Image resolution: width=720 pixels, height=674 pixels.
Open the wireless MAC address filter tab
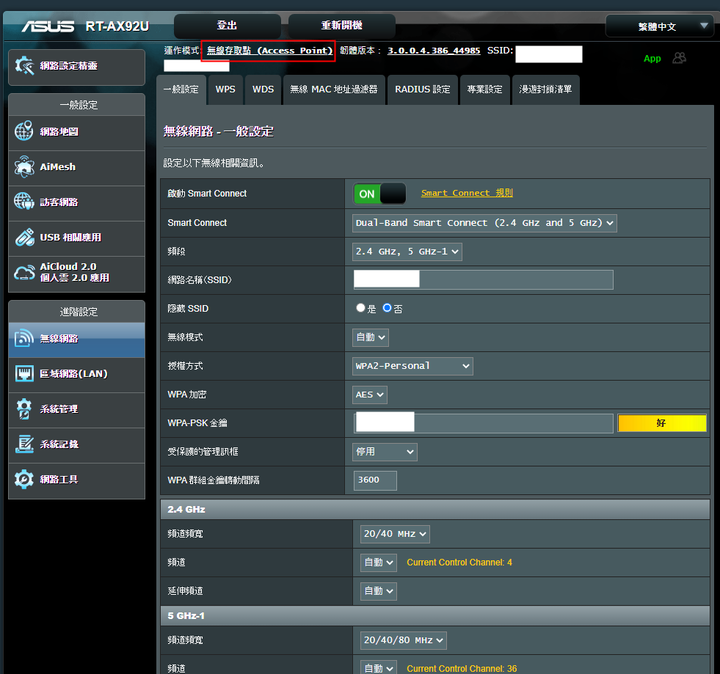tap(334, 90)
